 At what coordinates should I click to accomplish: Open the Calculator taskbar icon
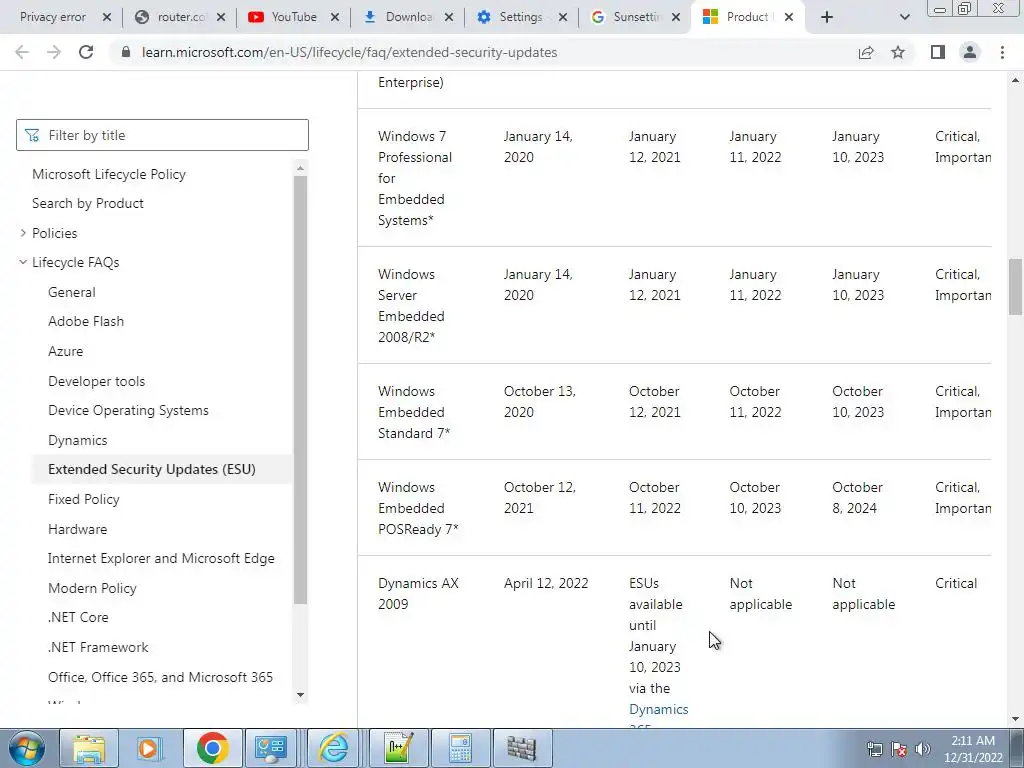(460, 748)
